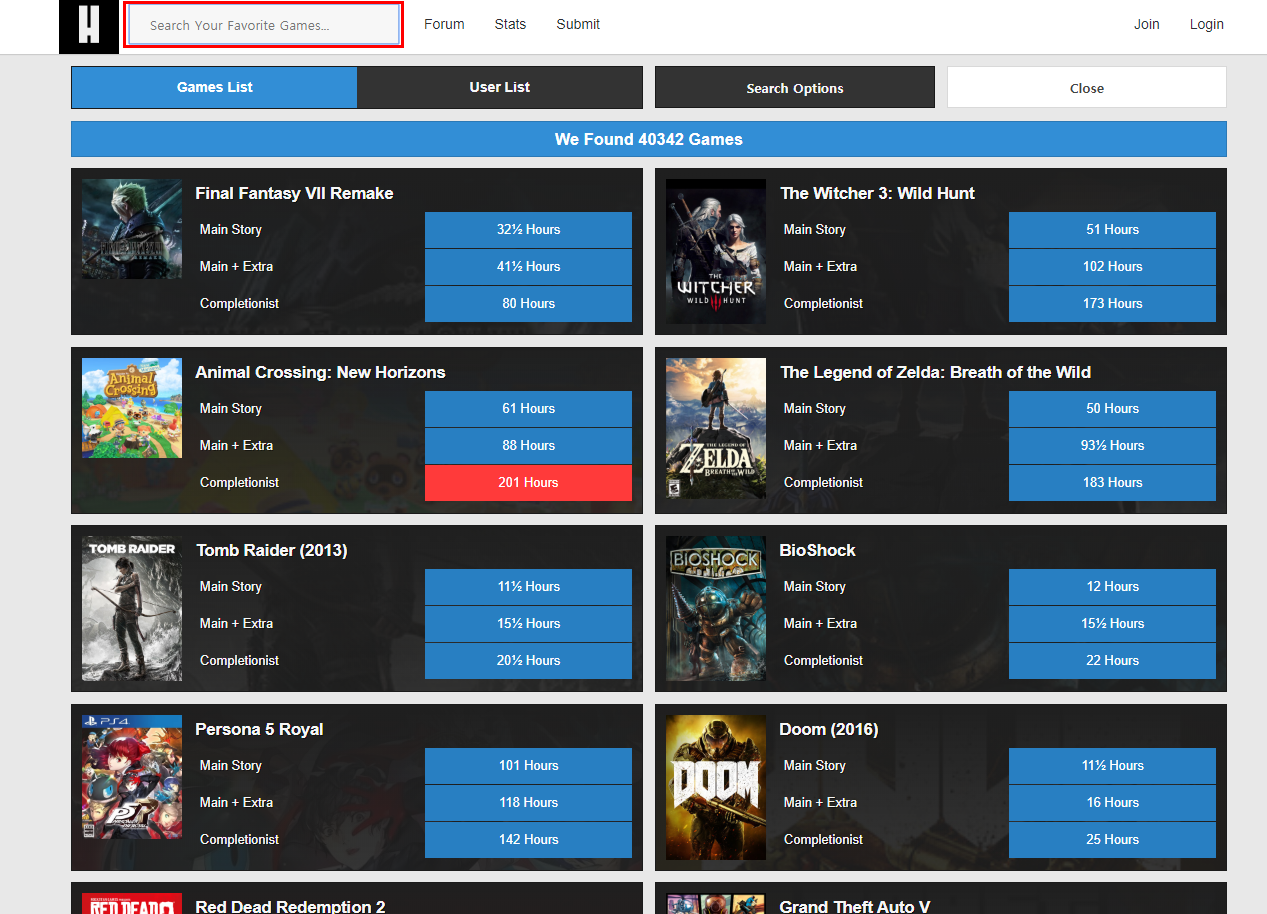Image resolution: width=1267 pixels, height=914 pixels.
Task: Click the Close button
Action: [1087, 87]
